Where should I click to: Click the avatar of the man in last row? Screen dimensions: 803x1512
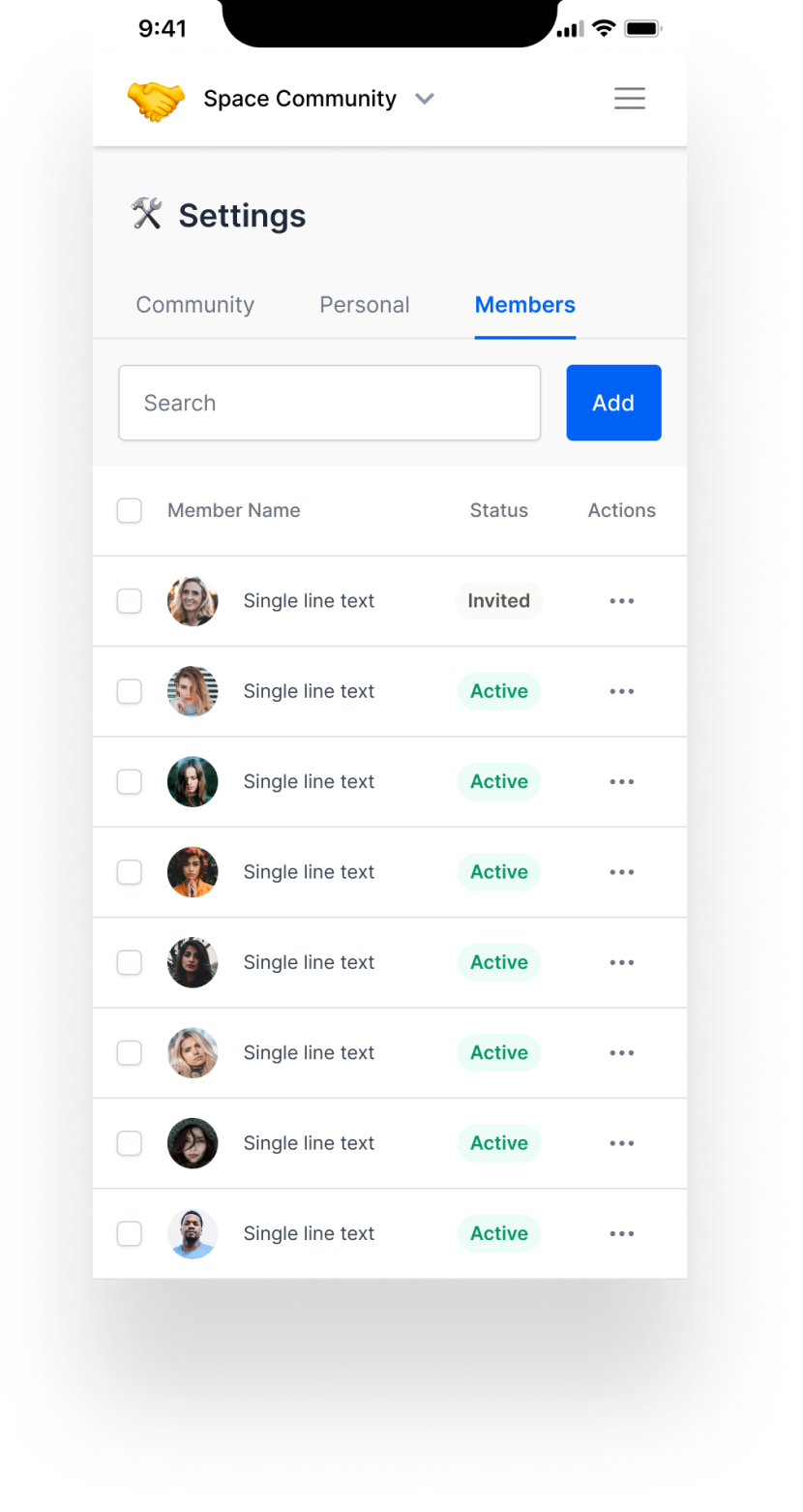193,1233
